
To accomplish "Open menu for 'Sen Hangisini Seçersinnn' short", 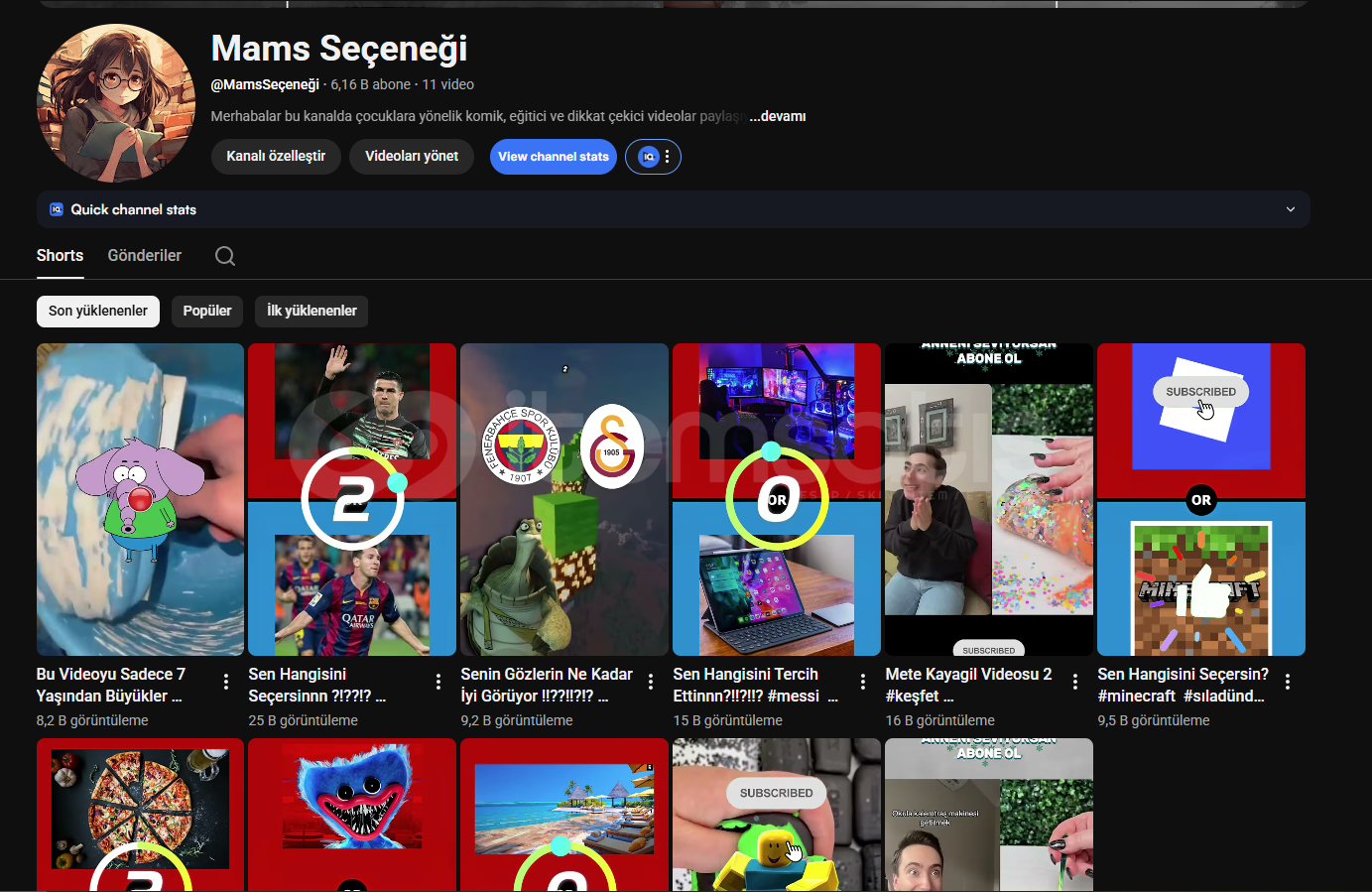I will (438, 682).
